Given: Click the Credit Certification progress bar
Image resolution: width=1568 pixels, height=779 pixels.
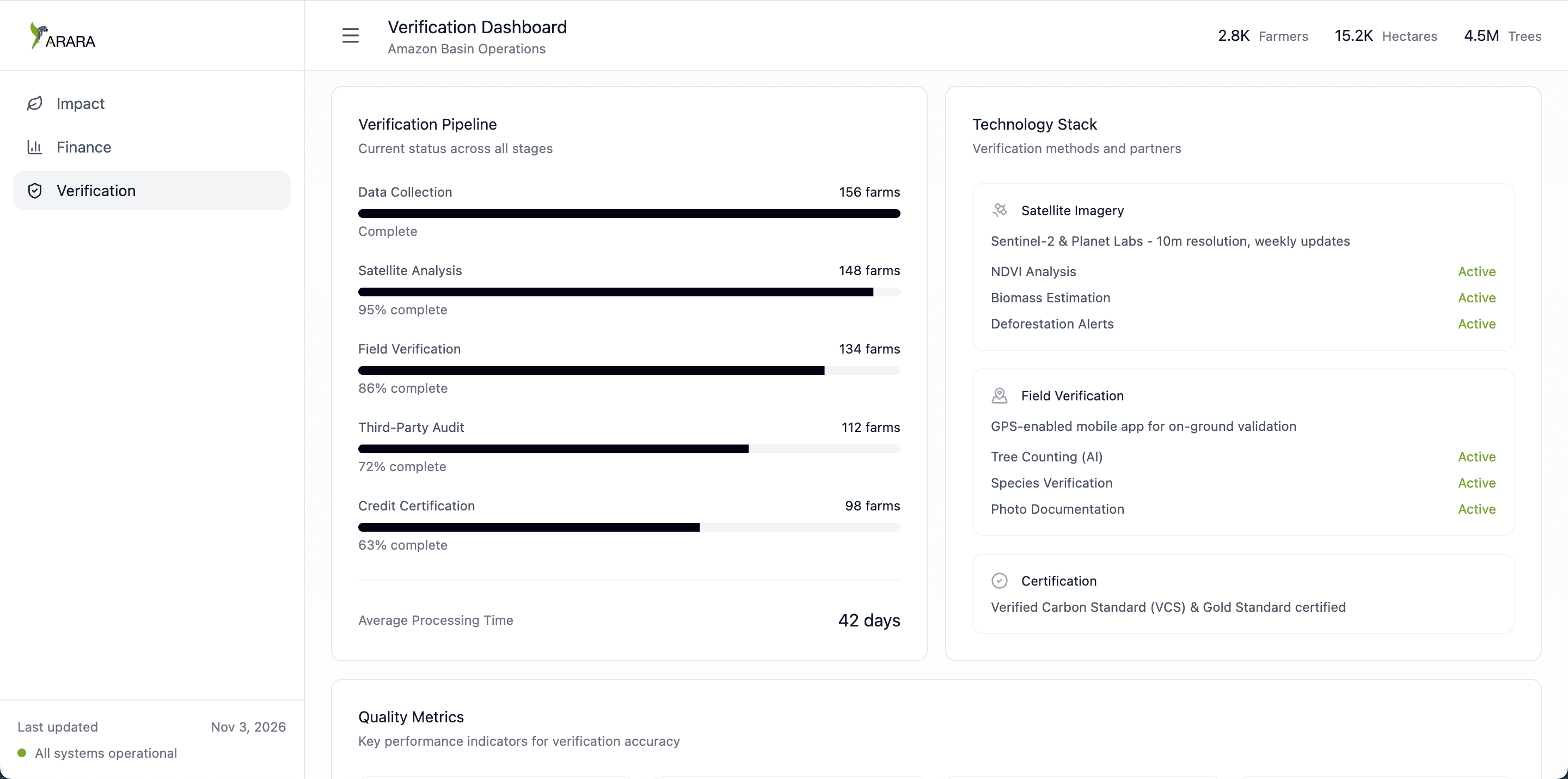Looking at the screenshot, I should tap(629, 527).
